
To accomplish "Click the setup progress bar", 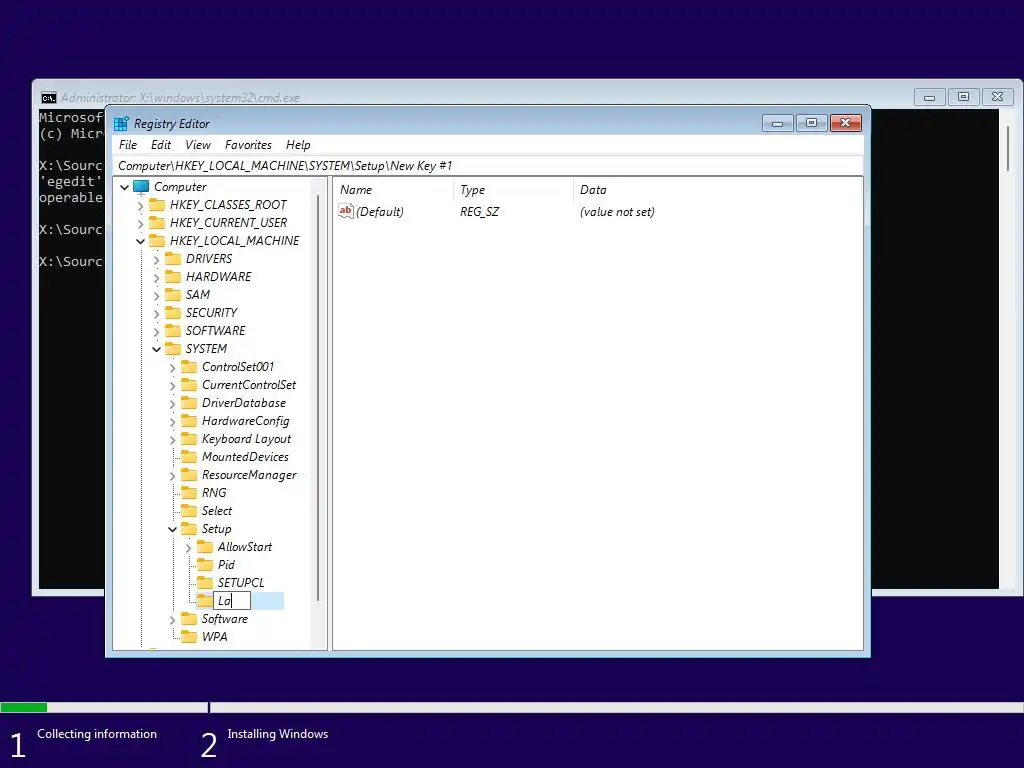I will coord(512,707).
